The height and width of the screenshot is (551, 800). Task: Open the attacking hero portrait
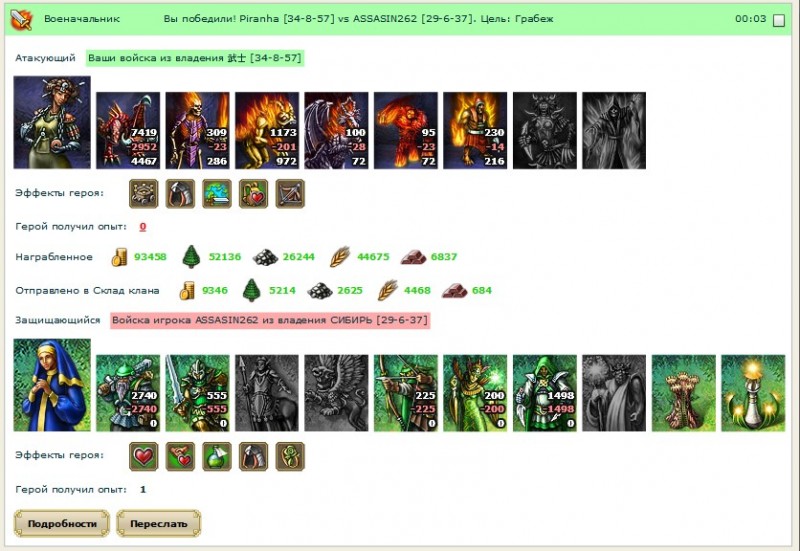click(x=52, y=122)
